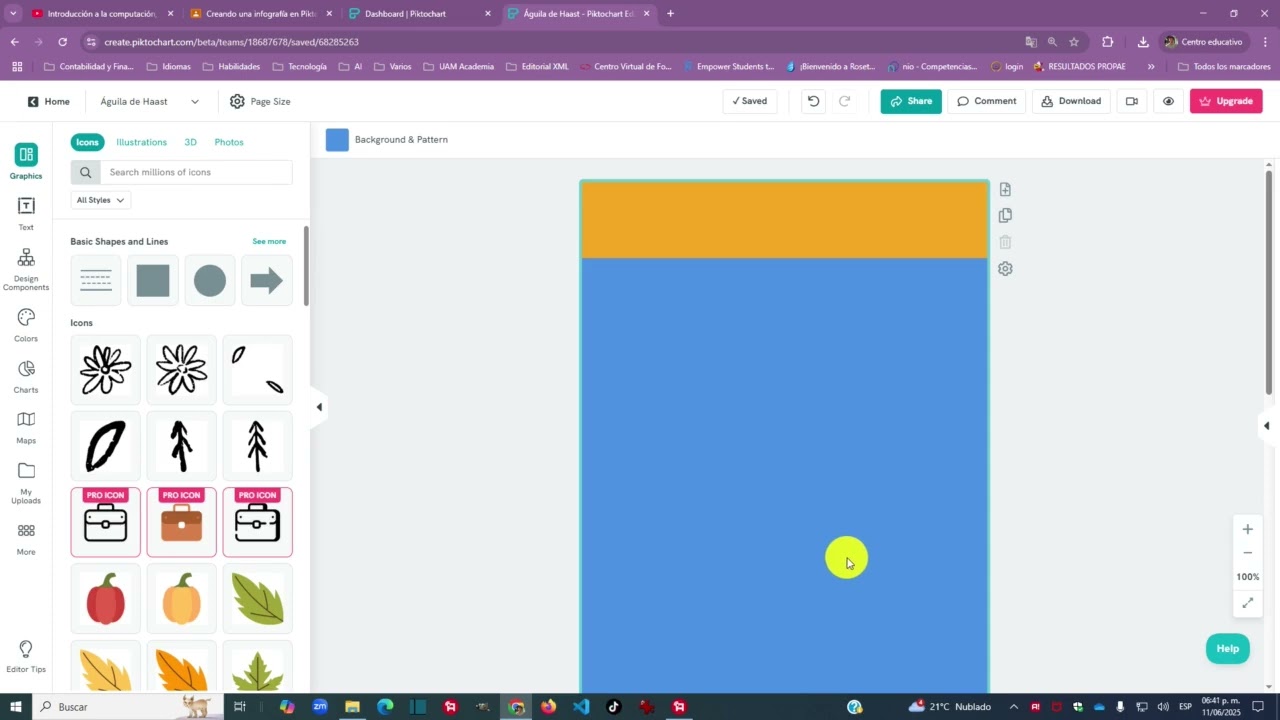This screenshot has width=1280, height=720.
Task: Zoom in with the plus button
Action: point(1247,529)
